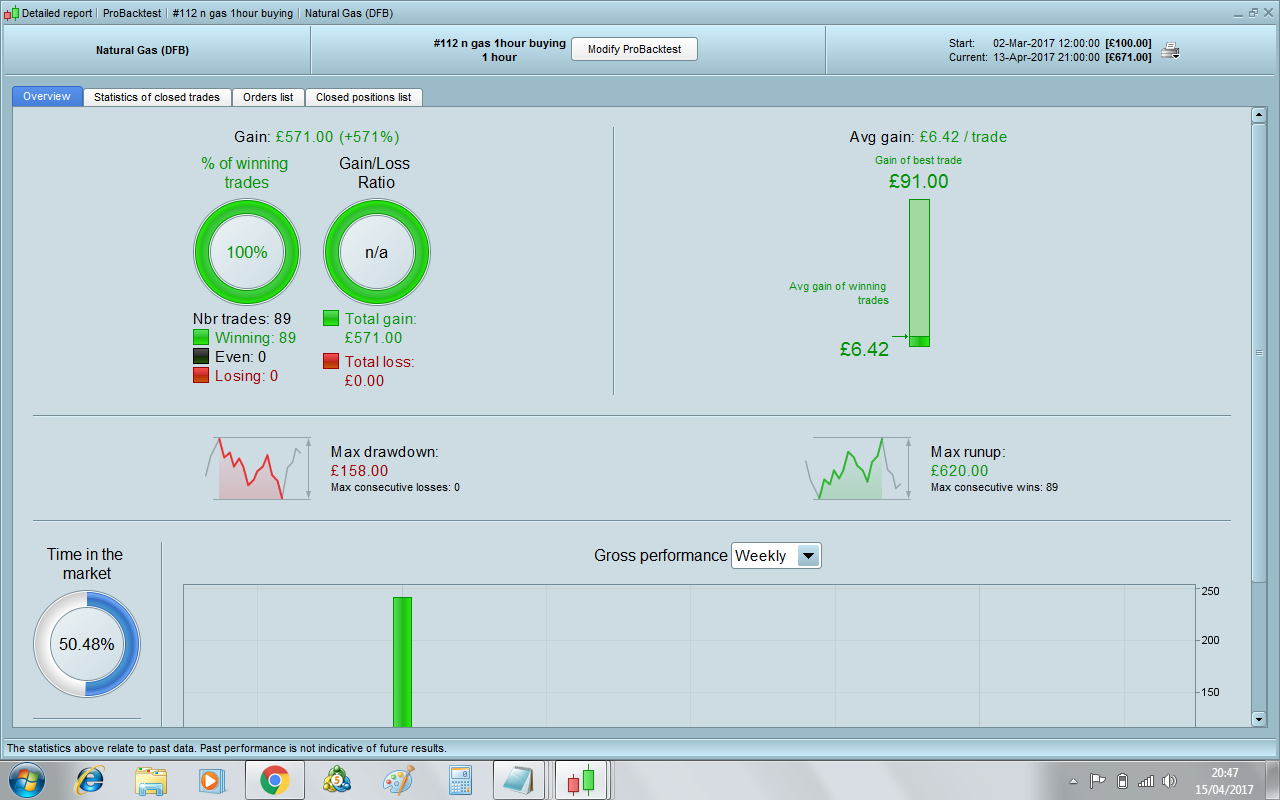Click the Windows Start button
This screenshot has width=1280, height=800.
coord(28,780)
